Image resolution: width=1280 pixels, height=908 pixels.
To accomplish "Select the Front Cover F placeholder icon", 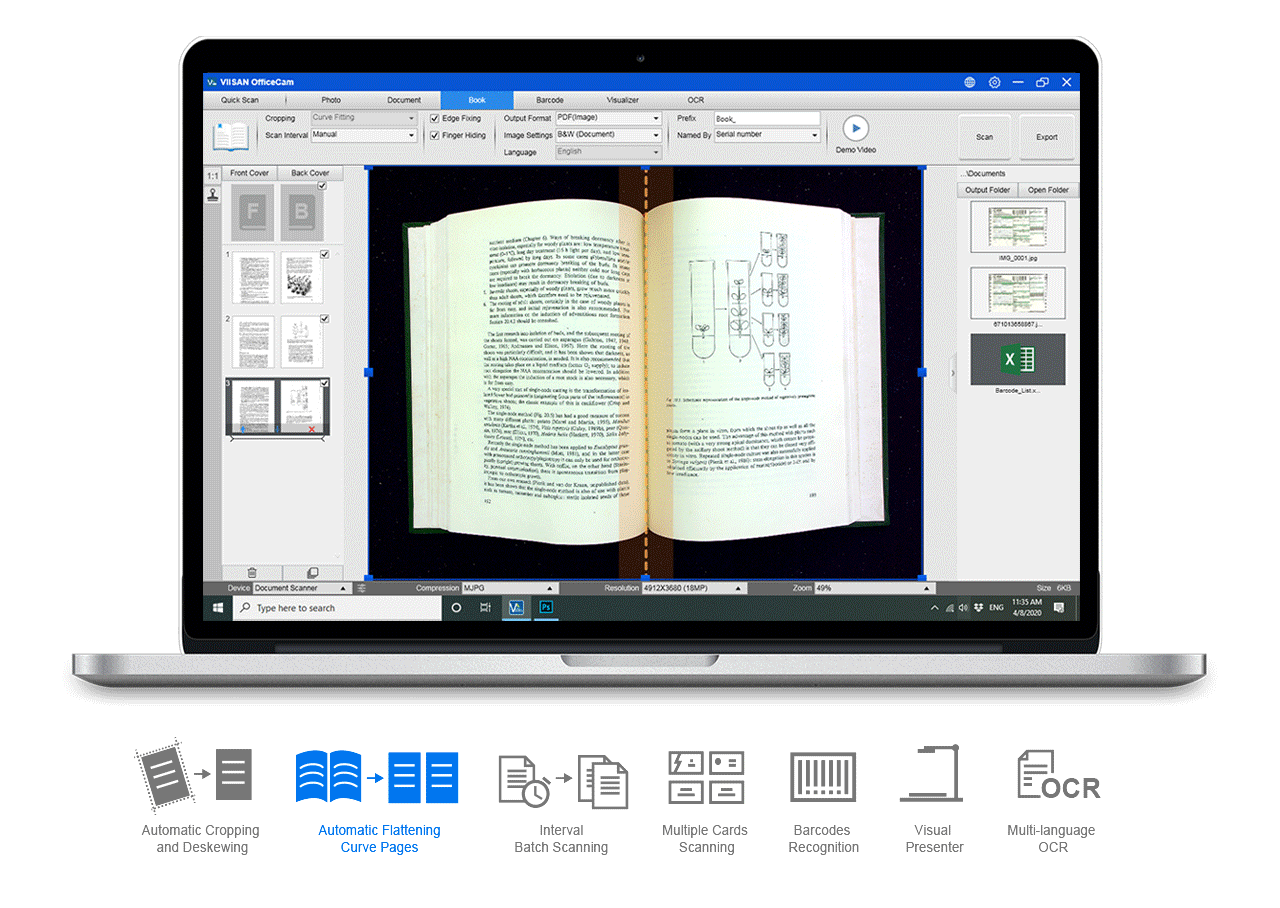I will click(x=252, y=213).
